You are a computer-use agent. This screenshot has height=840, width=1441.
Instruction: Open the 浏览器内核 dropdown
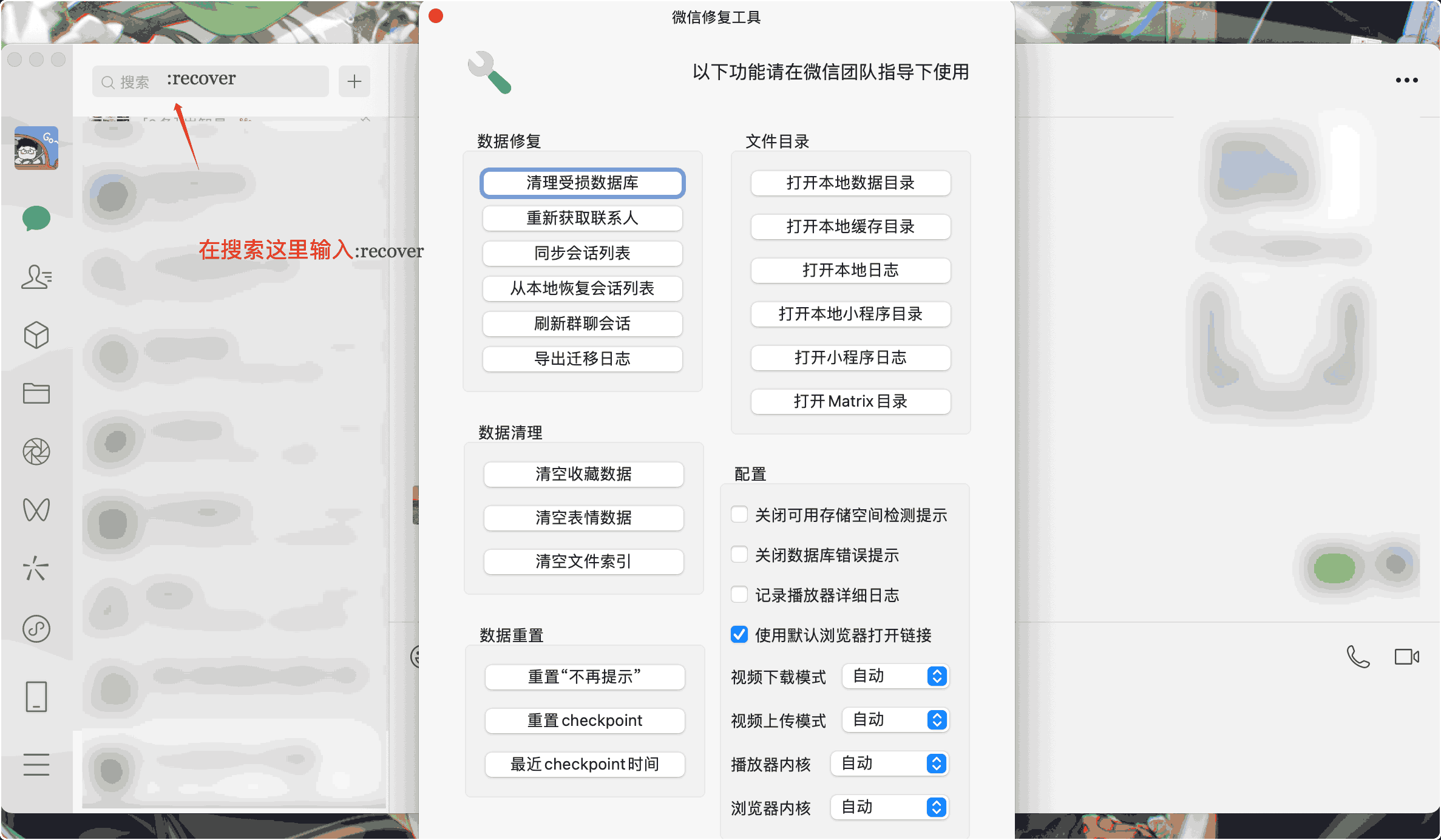coord(889,807)
